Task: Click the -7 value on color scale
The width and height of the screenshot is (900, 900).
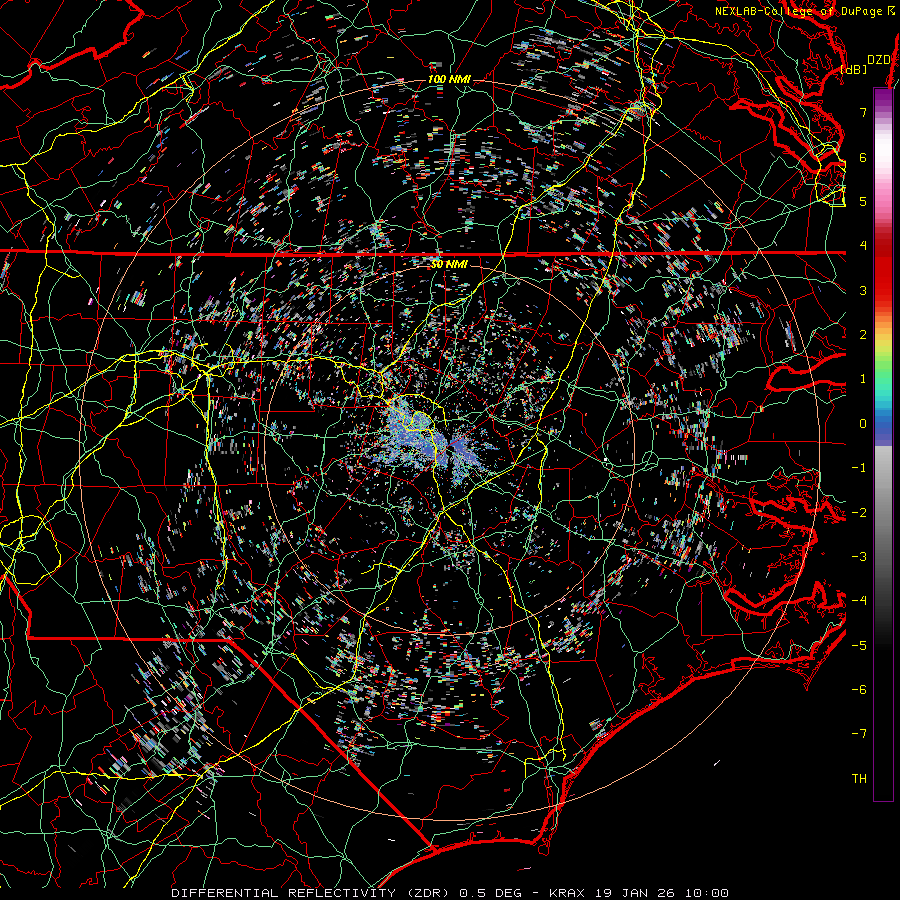Action: point(859,734)
